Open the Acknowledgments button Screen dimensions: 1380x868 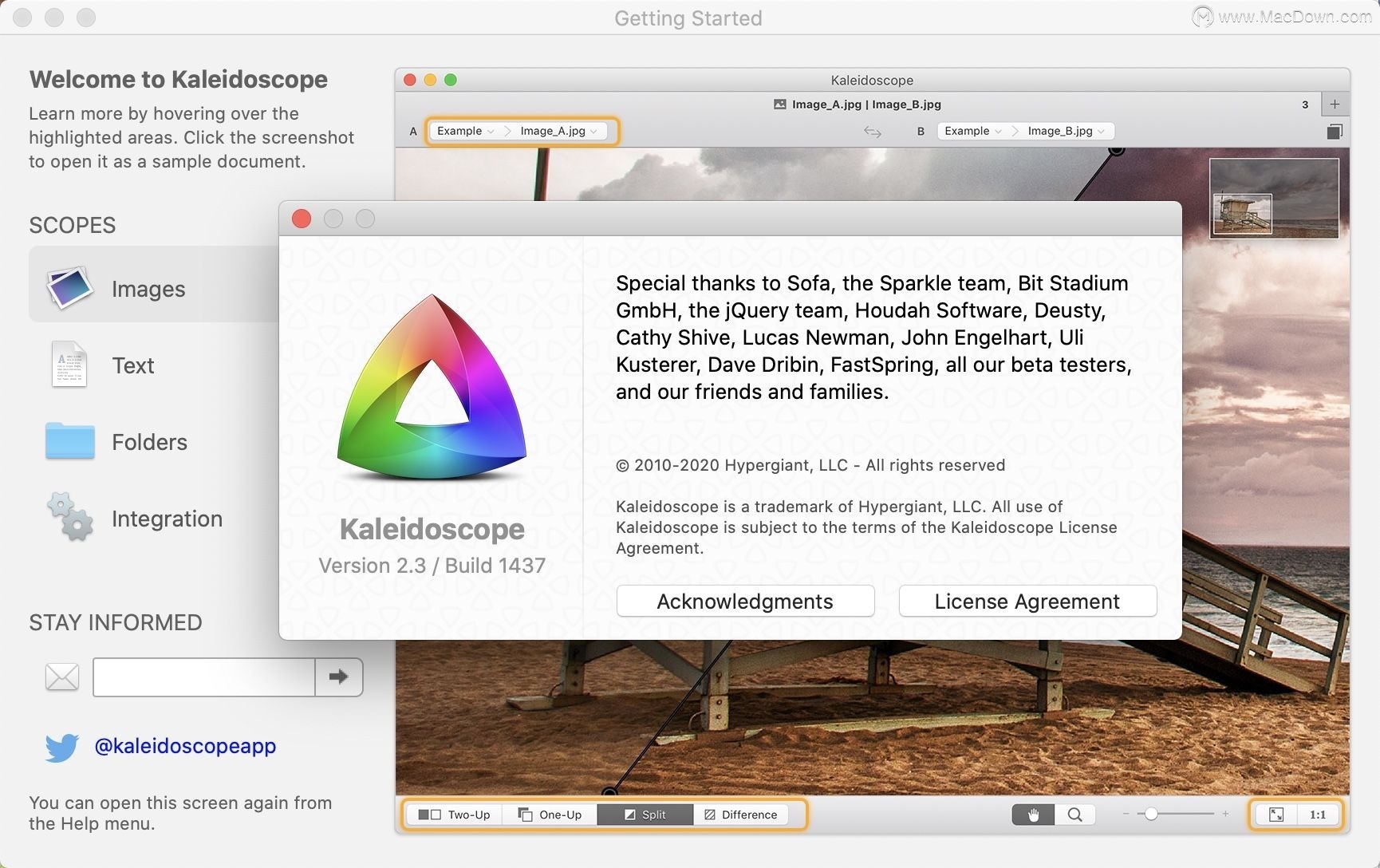click(745, 601)
